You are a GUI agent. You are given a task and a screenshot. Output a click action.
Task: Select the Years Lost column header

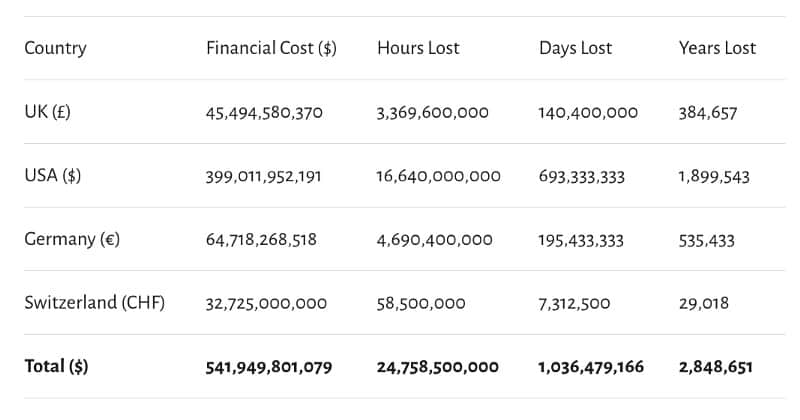tap(717, 48)
